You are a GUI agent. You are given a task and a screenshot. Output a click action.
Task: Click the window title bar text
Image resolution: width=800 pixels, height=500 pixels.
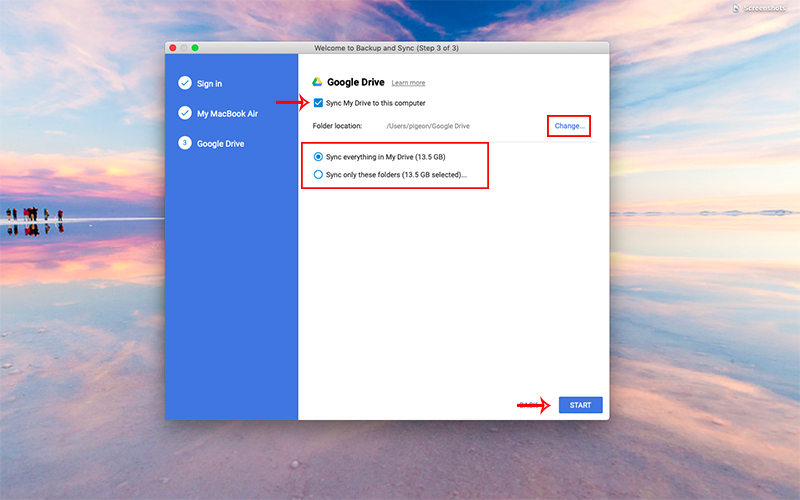click(x=386, y=47)
